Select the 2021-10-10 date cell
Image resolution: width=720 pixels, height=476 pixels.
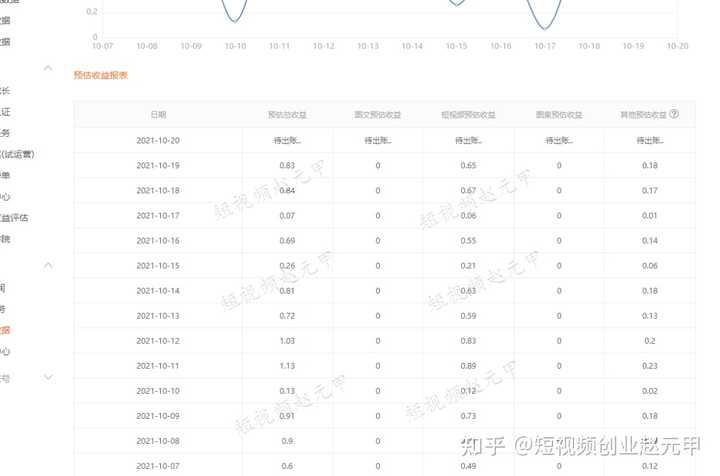(158, 391)
